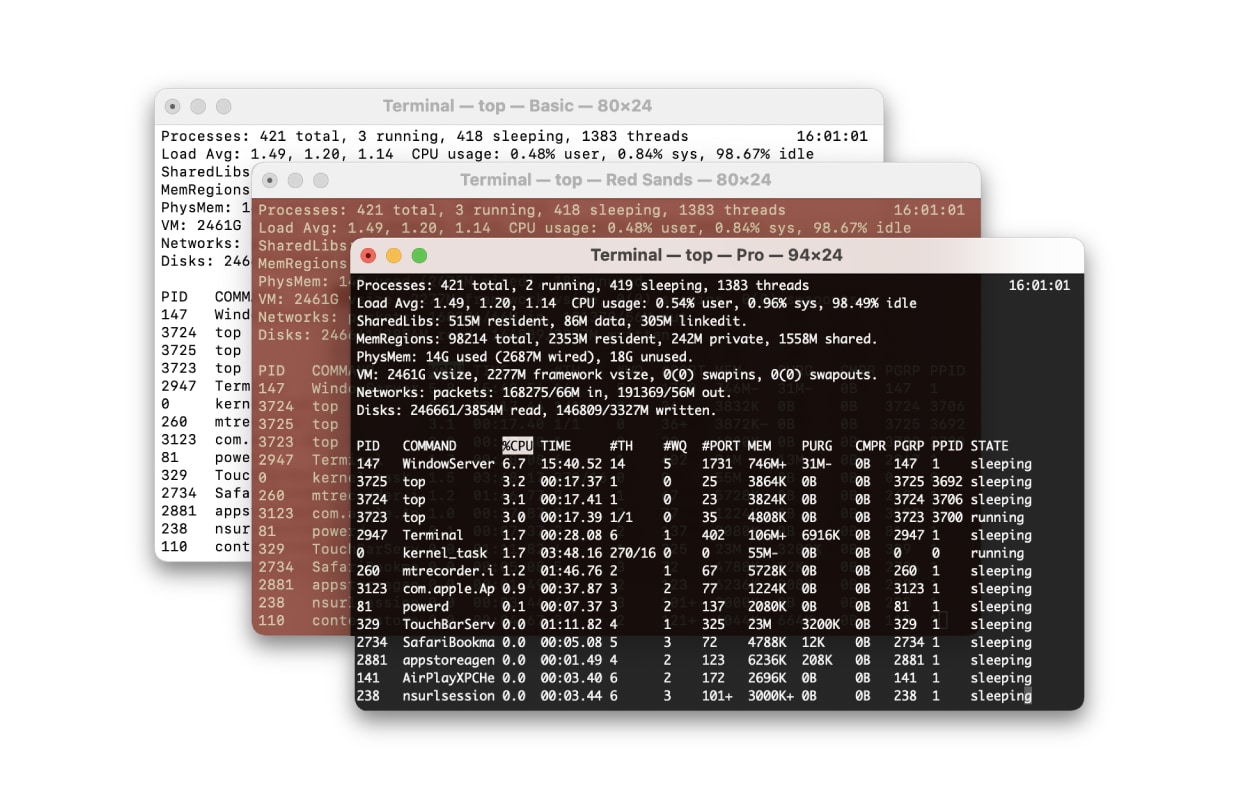
Task: Close the Pro terminal window
Action: pyautogui.click(x=368, y=255)
